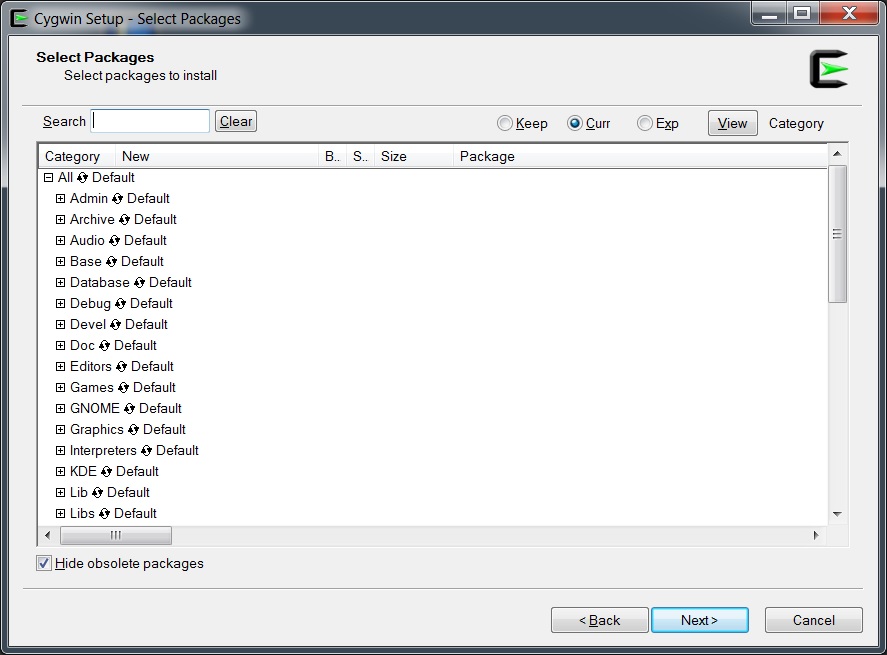Expand the Lib category

(x=61, y=493)
